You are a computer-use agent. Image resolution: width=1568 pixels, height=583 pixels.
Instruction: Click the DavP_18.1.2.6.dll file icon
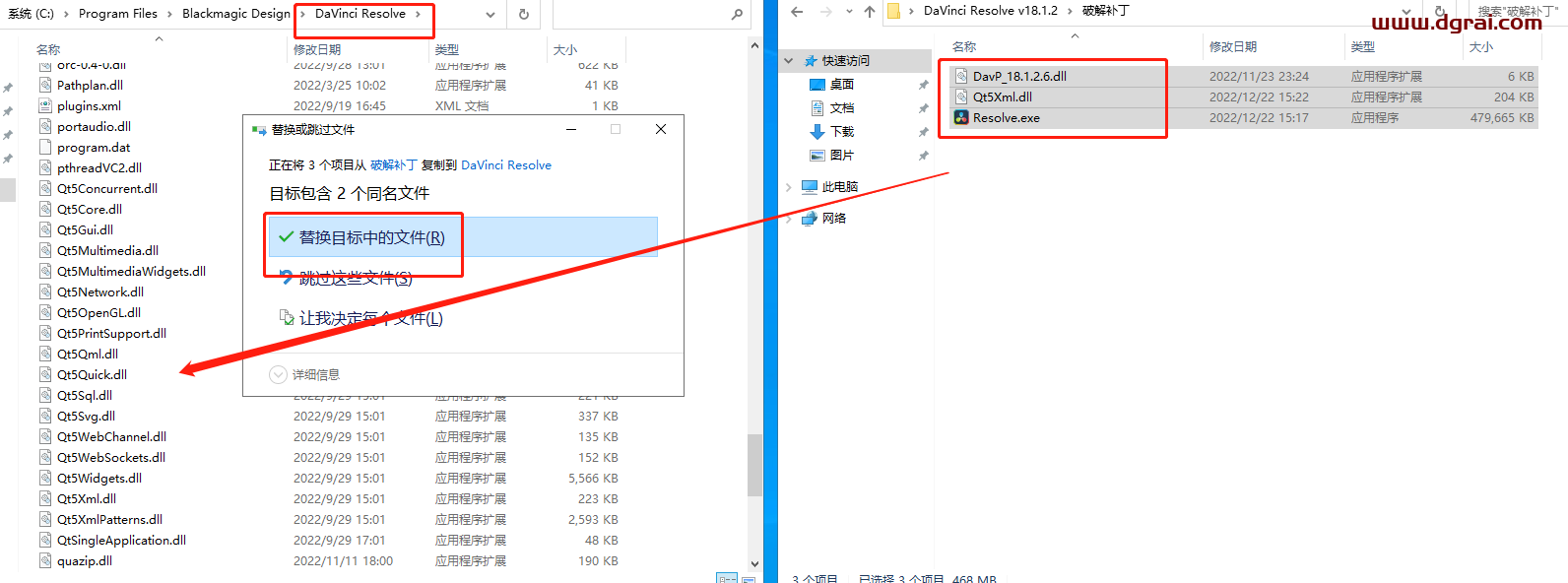tap(961, 76)
